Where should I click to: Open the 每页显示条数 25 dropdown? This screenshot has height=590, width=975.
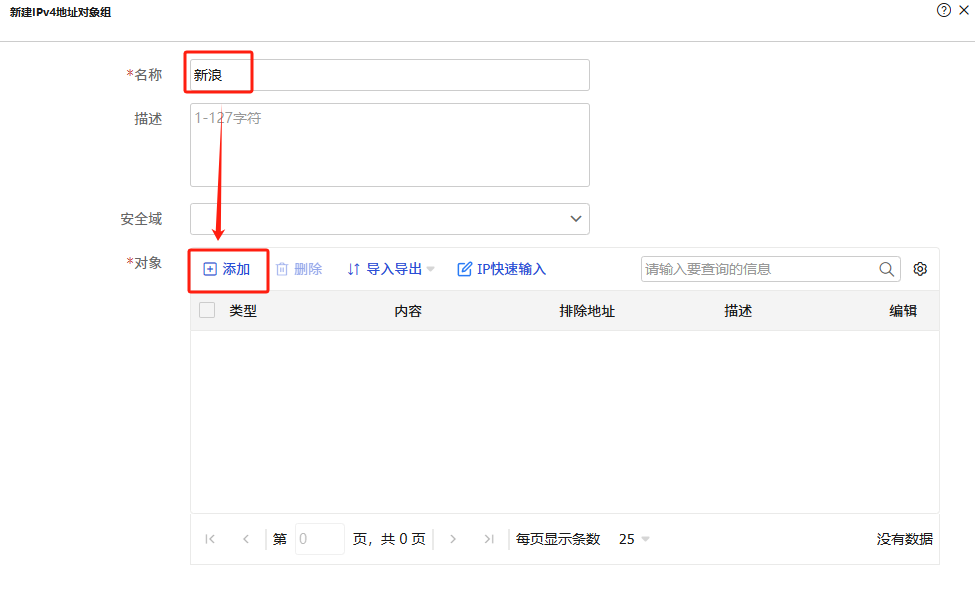coord(634,539)
